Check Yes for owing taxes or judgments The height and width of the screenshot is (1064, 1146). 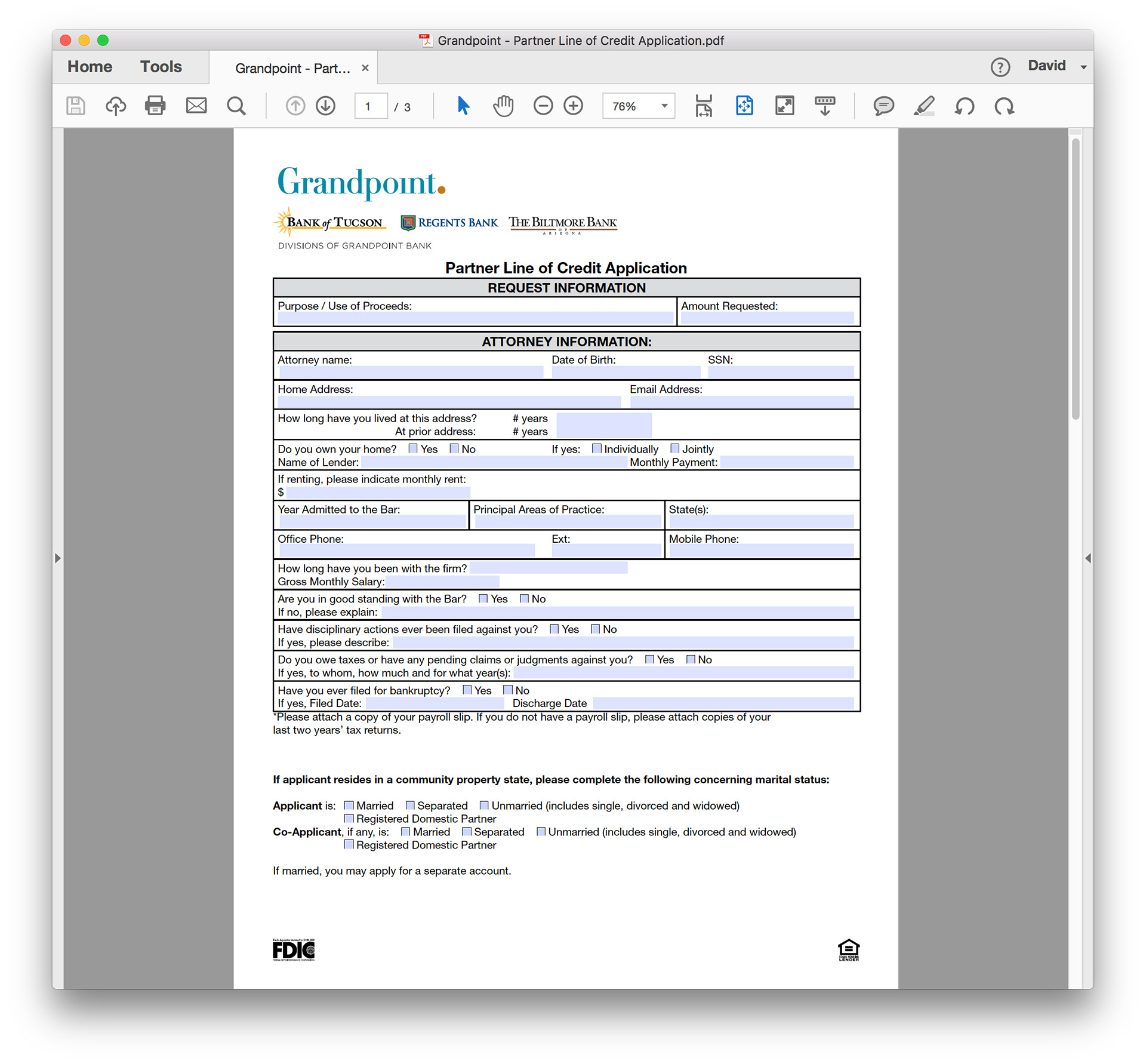pos(649,659)
